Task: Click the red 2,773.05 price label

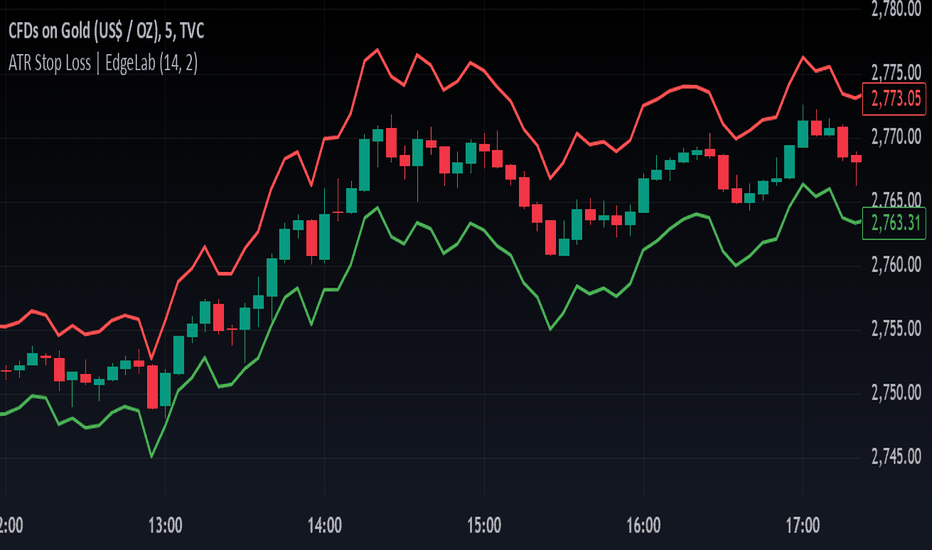Action: pyautogui.click(x=894, y=99)
